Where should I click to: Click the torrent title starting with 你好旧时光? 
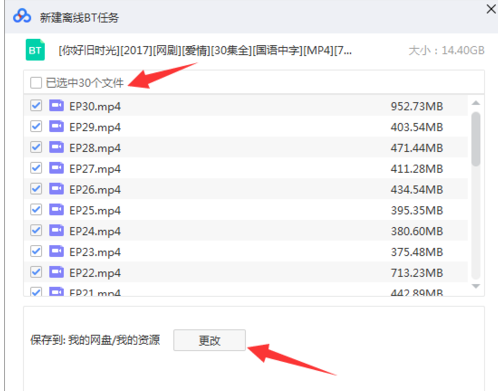(x=205, y=50)
